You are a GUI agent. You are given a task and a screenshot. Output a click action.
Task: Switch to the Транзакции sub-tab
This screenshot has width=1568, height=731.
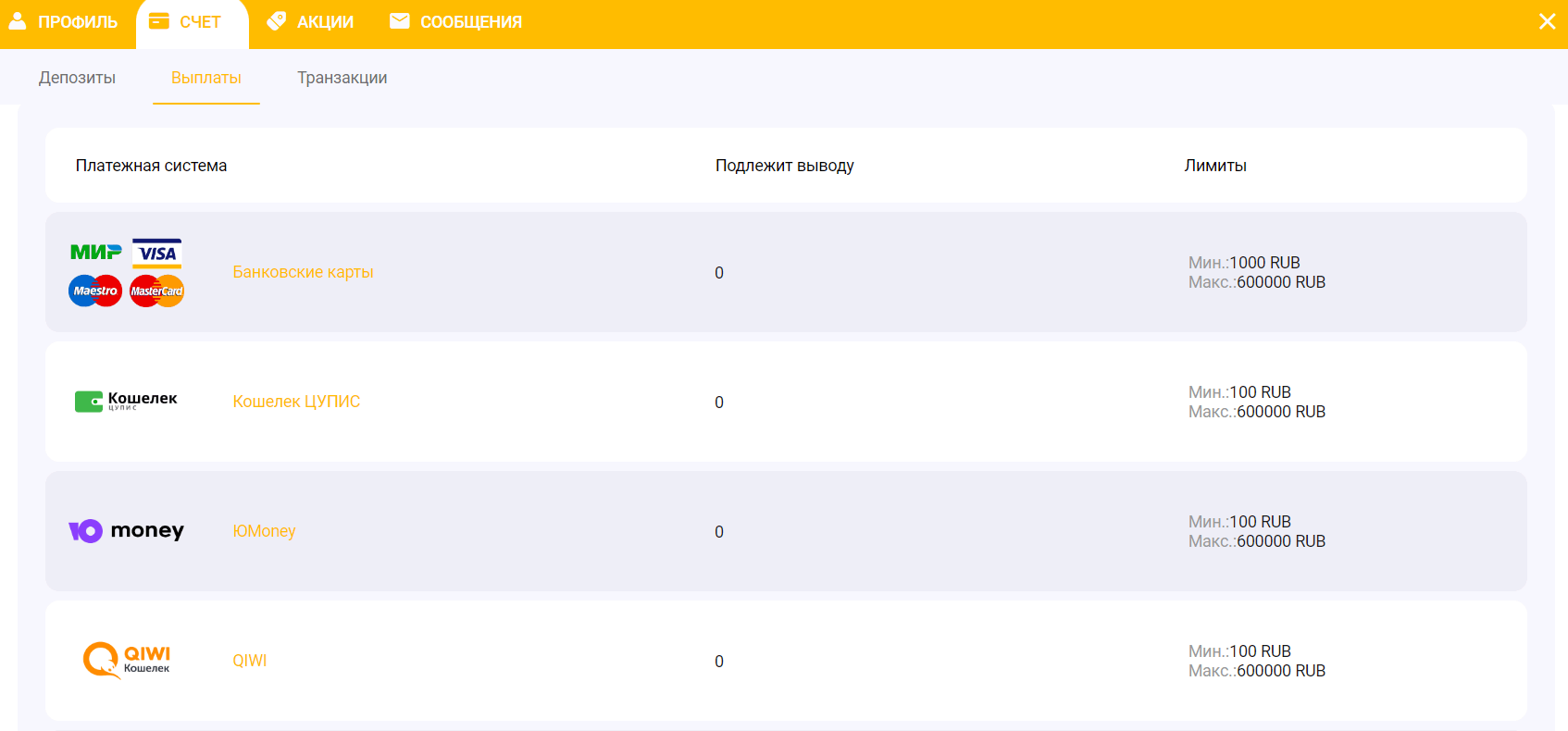[x=342, y=78]
